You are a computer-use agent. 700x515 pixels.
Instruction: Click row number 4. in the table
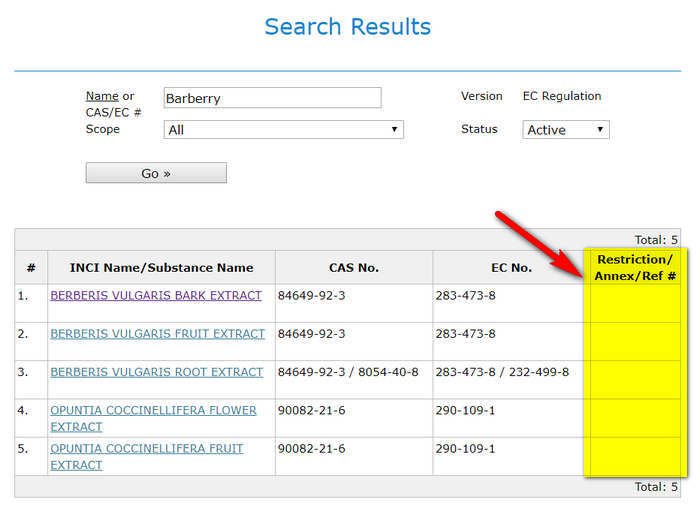(23, 411)
